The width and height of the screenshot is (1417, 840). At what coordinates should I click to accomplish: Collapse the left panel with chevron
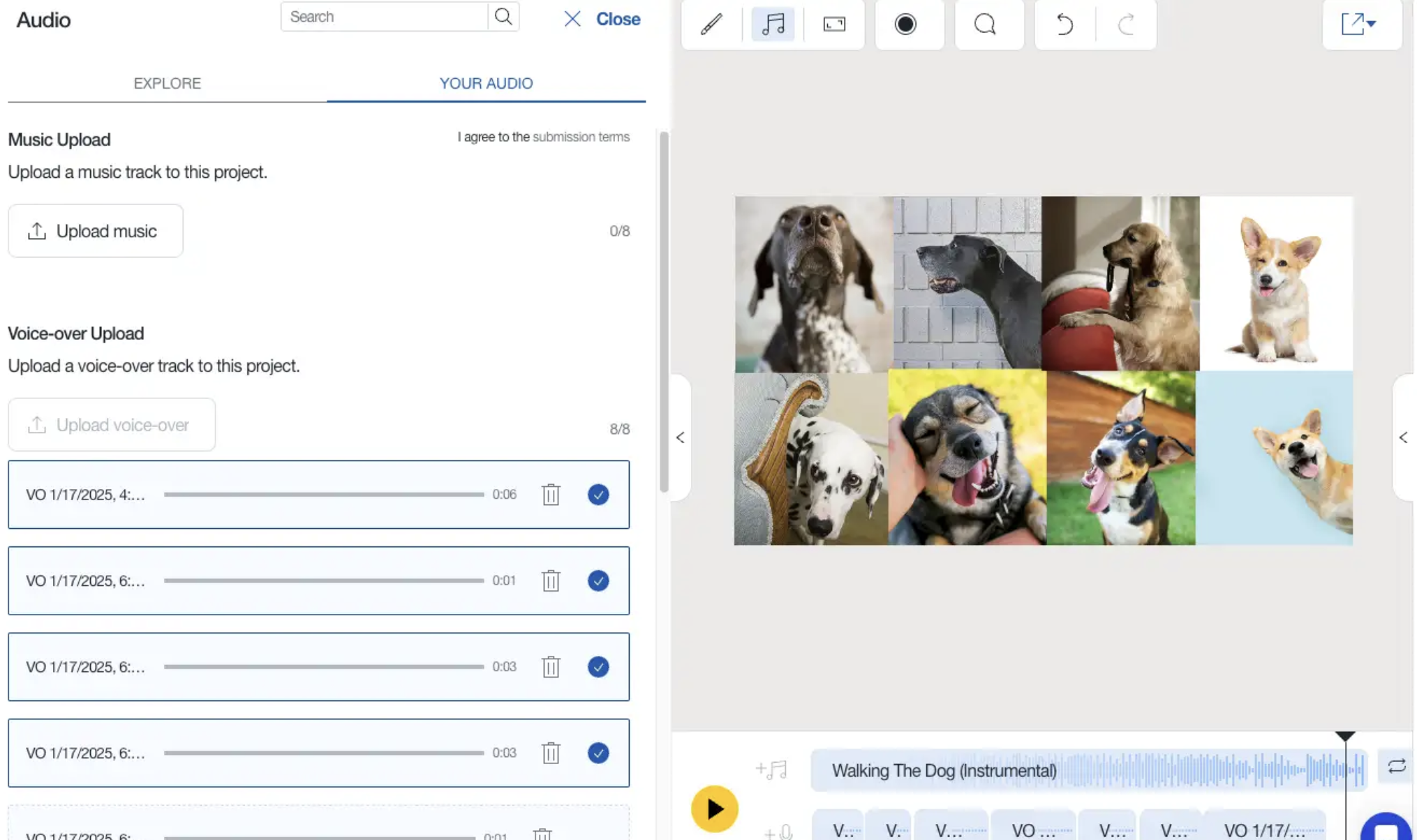click(681, 437)
